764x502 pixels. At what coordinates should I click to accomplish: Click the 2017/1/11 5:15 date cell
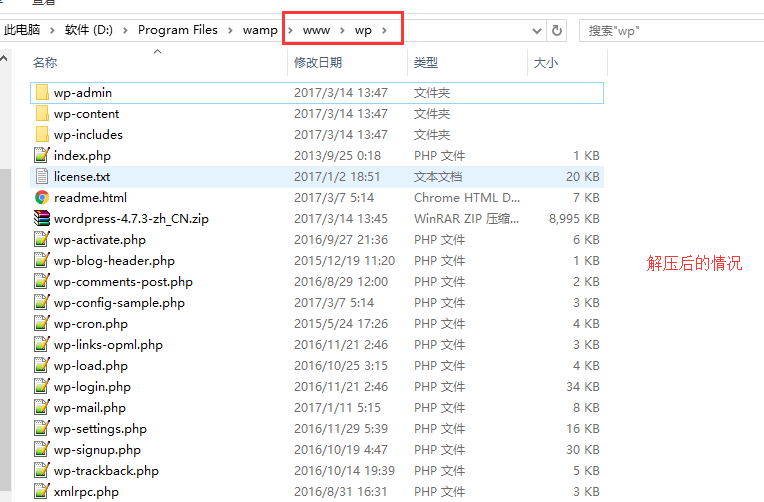click(337, 407)
